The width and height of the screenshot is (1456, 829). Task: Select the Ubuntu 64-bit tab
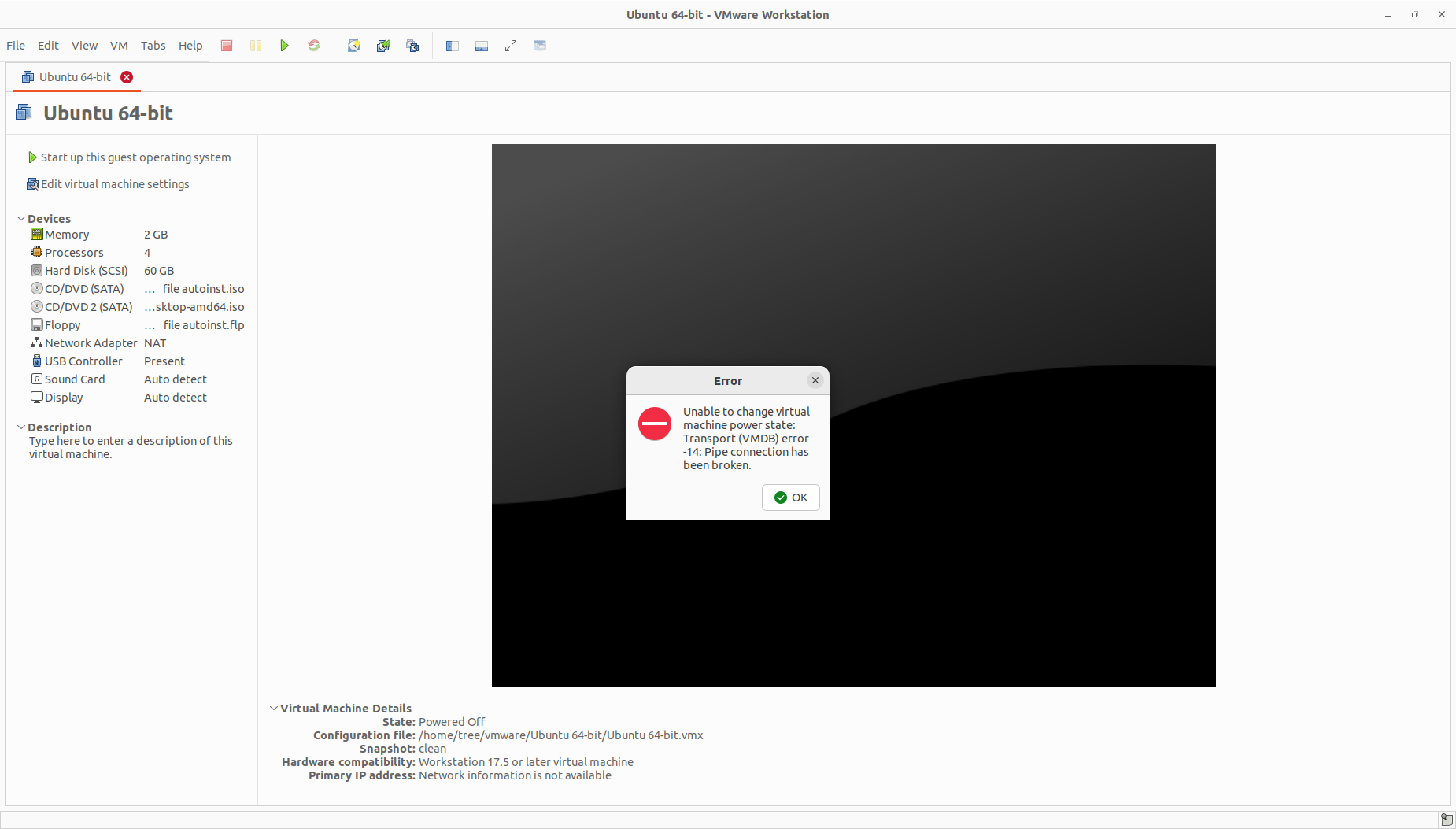[x=75, y=77]
